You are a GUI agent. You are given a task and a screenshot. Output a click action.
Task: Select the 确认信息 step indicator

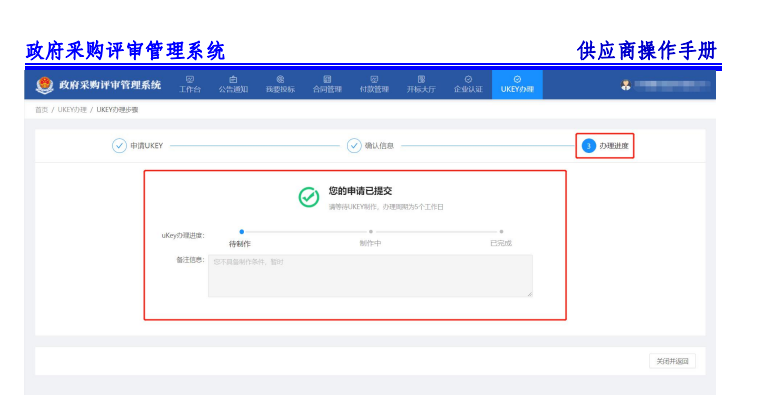(x=354, y=146)
